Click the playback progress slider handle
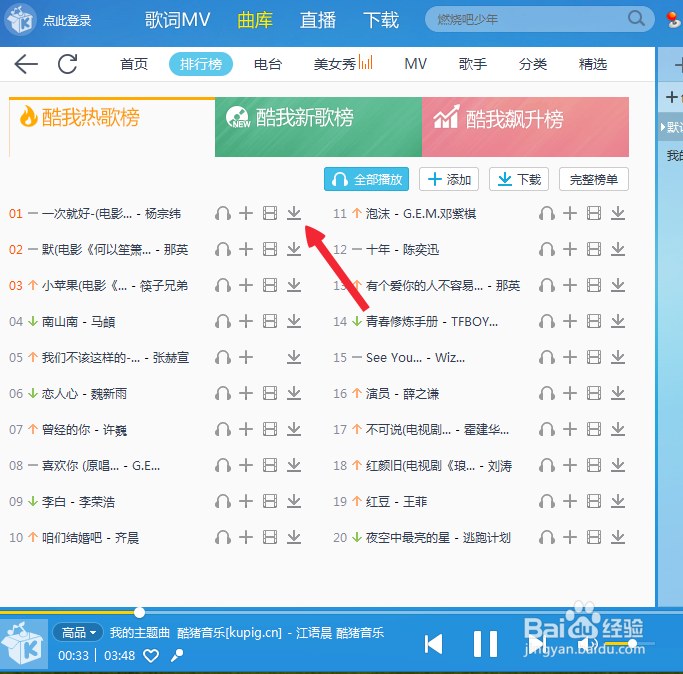This screenshot has height=674, width=683. pos(139,612)
